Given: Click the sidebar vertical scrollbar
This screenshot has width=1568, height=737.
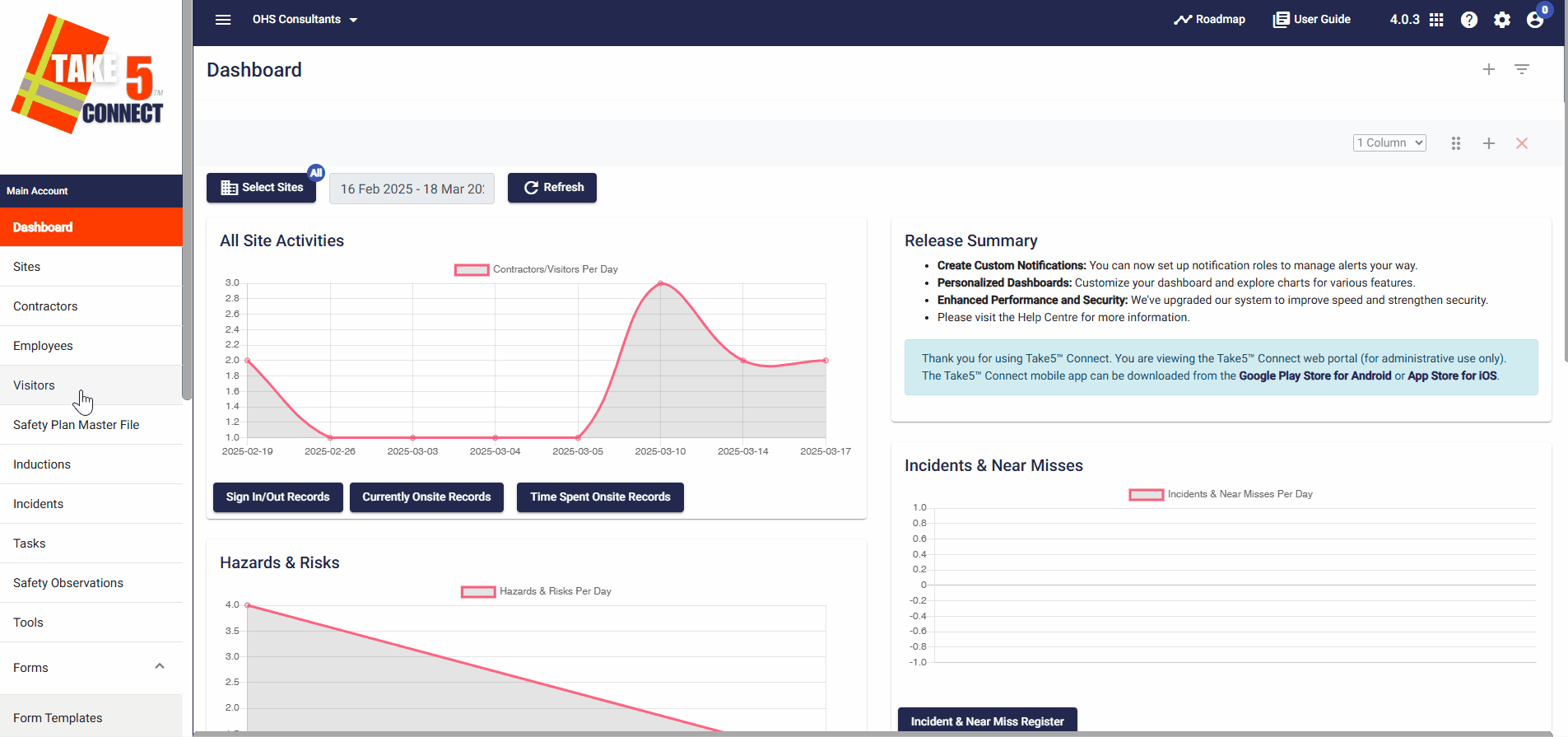Looking at the screenshot, I should pos(187,200).
